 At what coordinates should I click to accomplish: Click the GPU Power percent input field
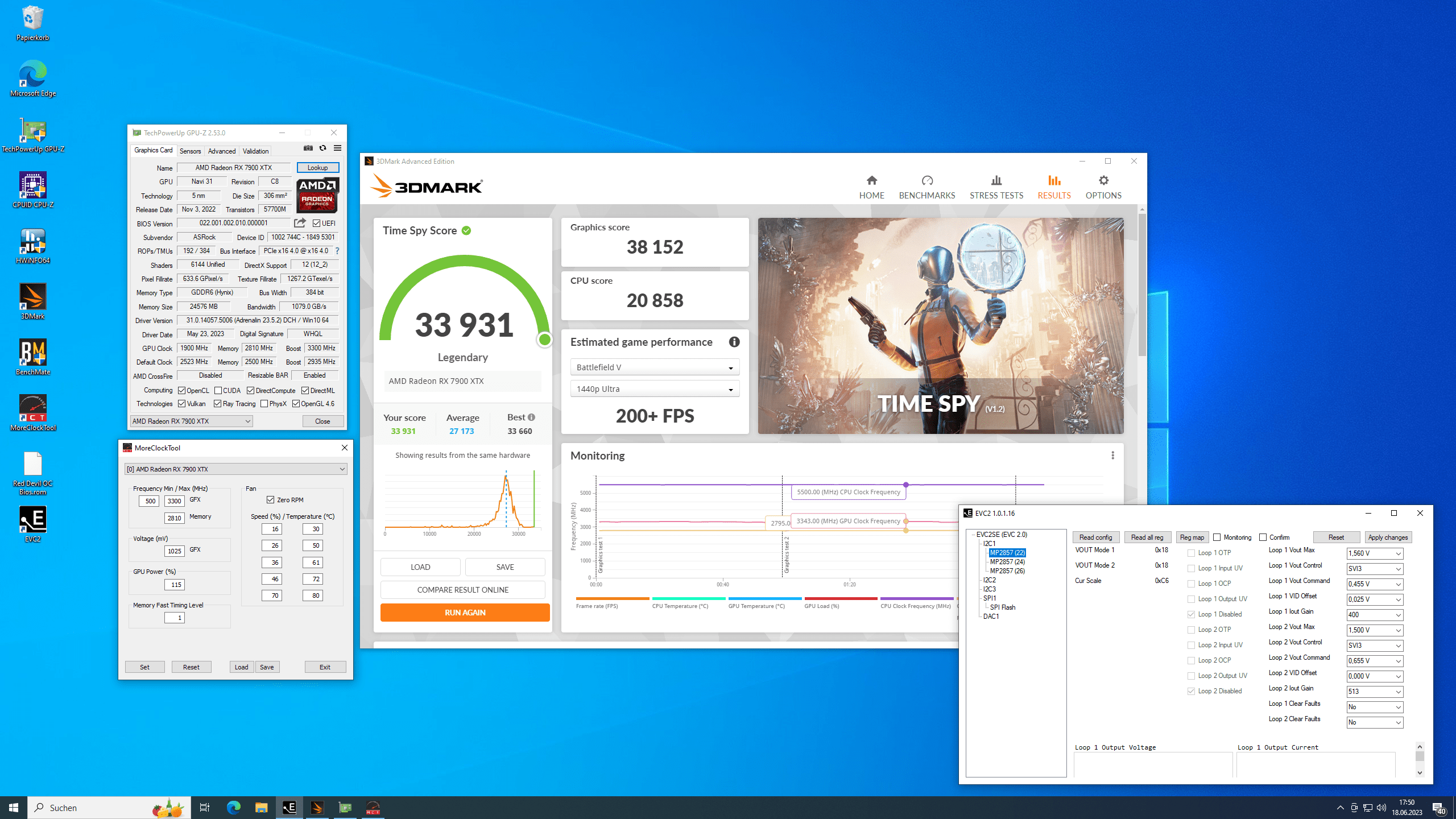point(175,585)
